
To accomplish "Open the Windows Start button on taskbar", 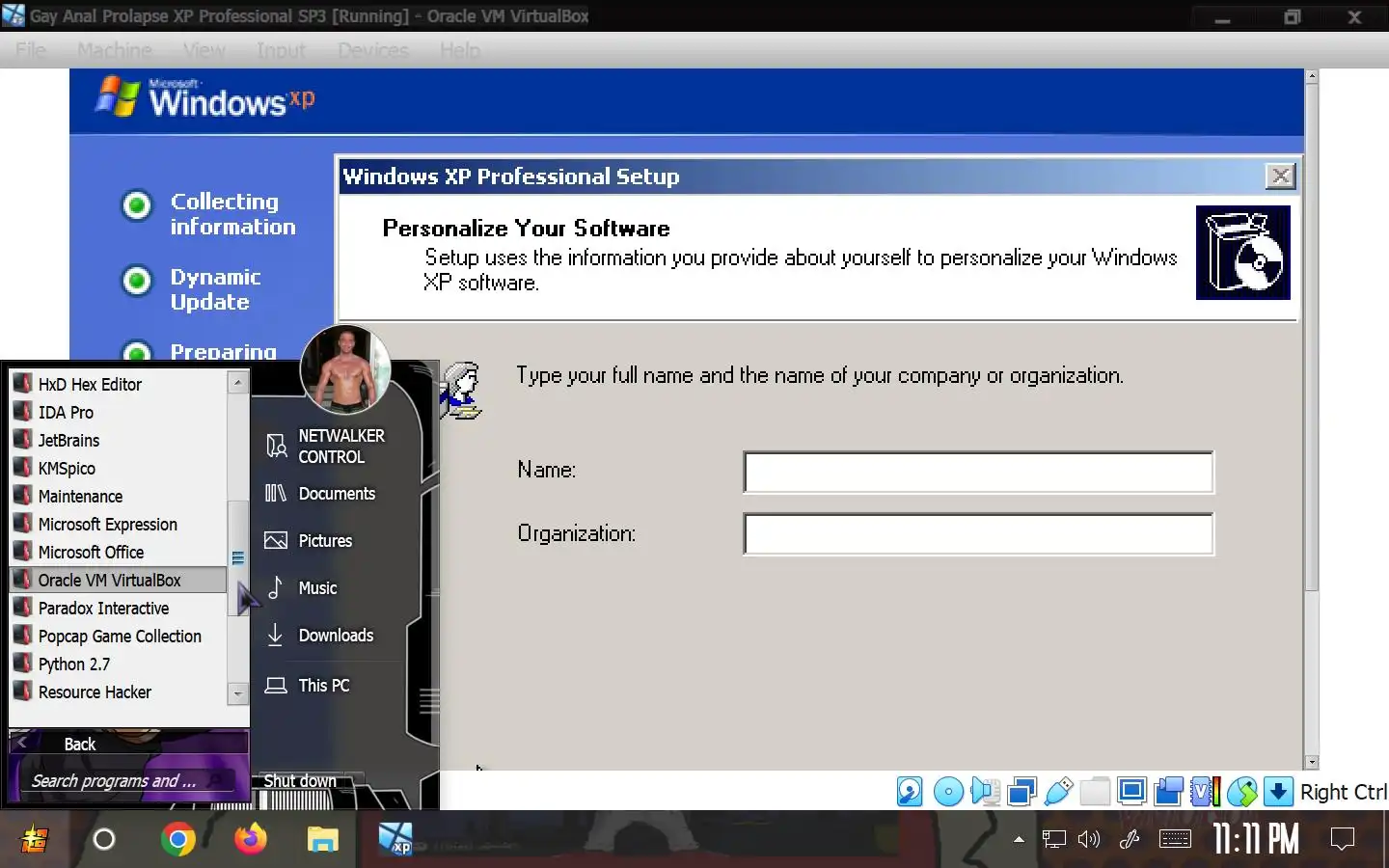I will [x=35, y=839].
